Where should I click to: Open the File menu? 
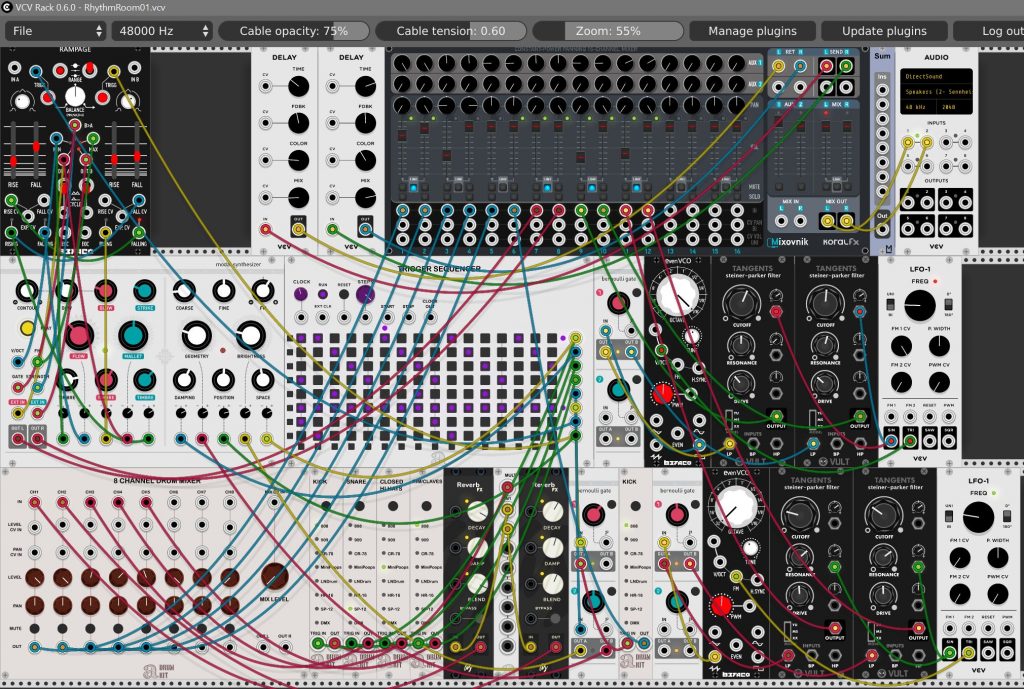point(55,31)
